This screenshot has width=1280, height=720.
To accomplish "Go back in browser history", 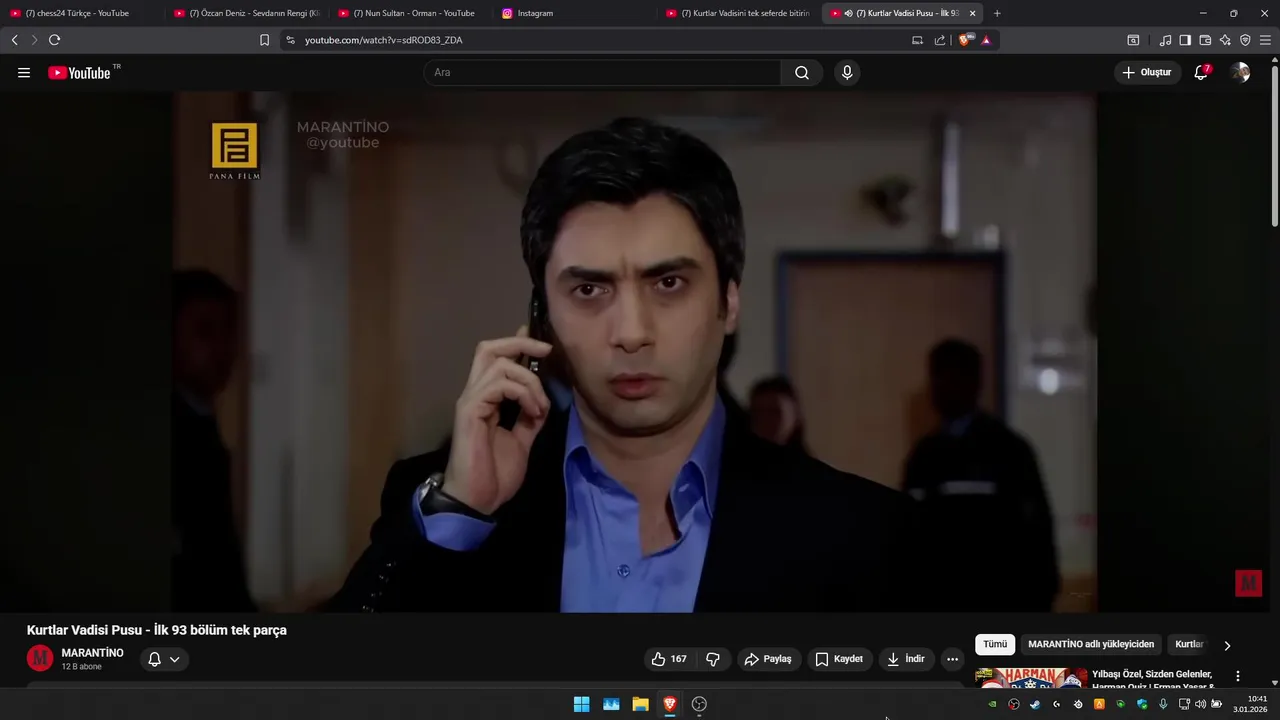I will point(14,40).
